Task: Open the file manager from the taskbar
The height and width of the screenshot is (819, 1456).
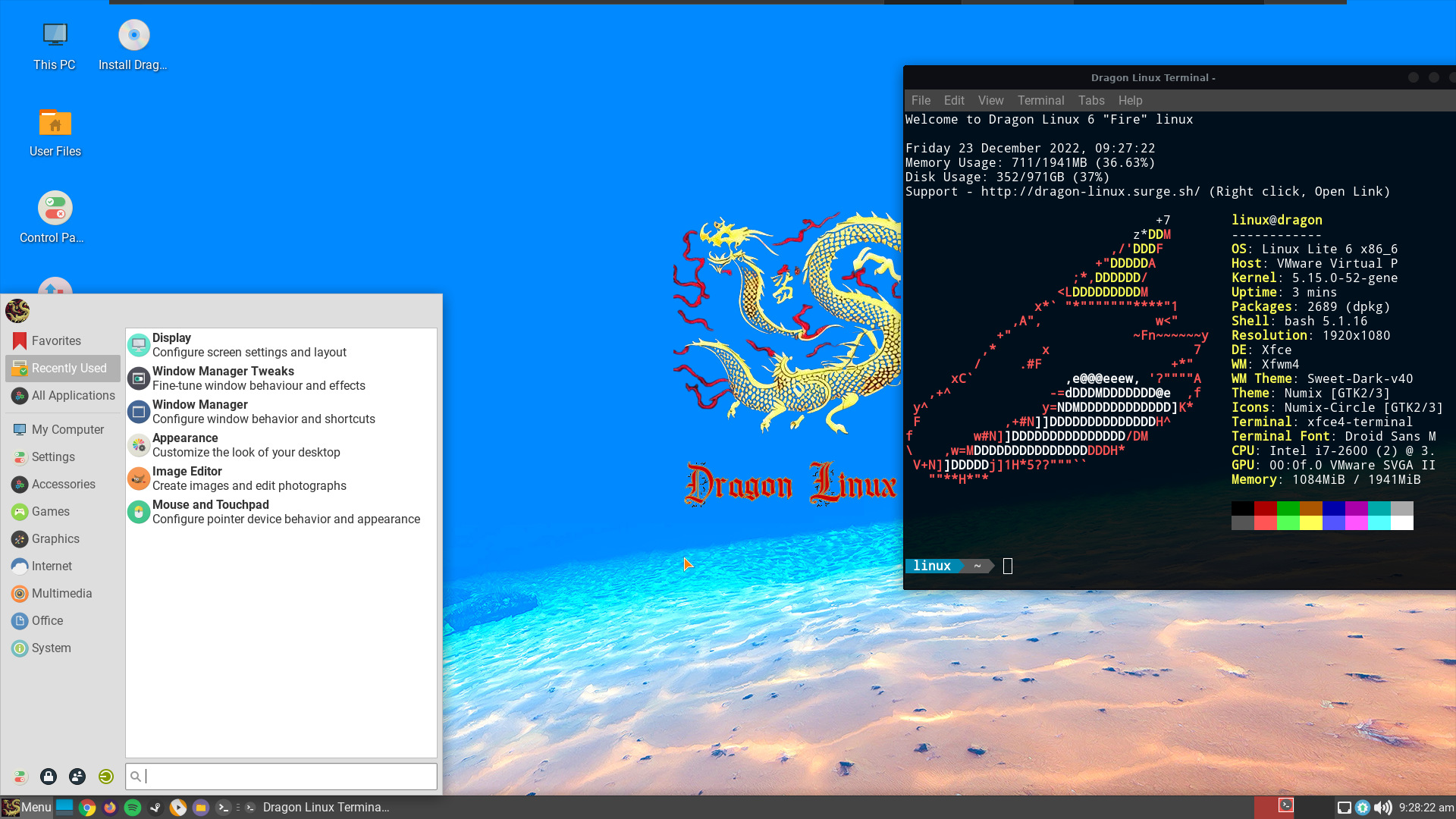Action: 201,808
